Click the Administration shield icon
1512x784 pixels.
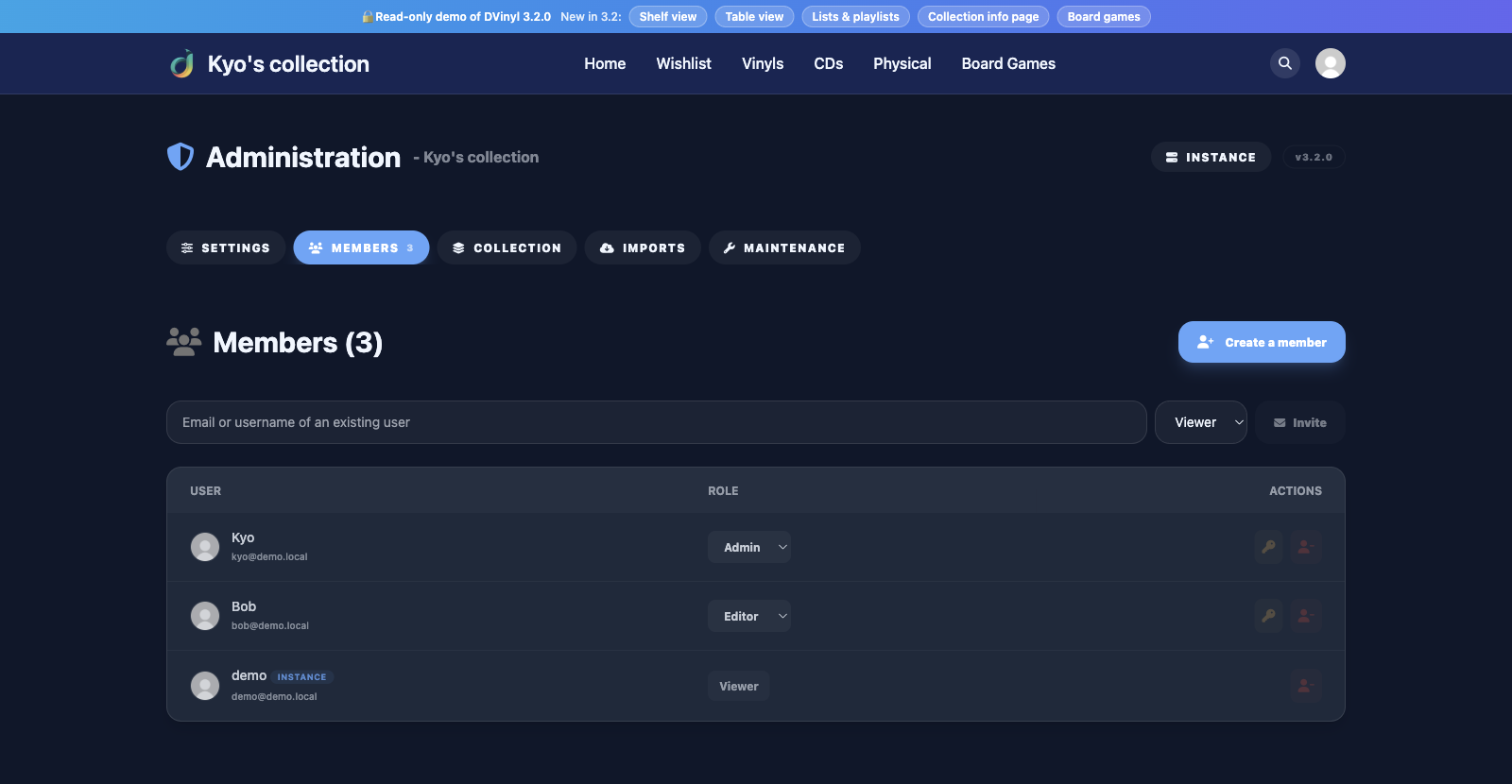click(x=180, y=157)
